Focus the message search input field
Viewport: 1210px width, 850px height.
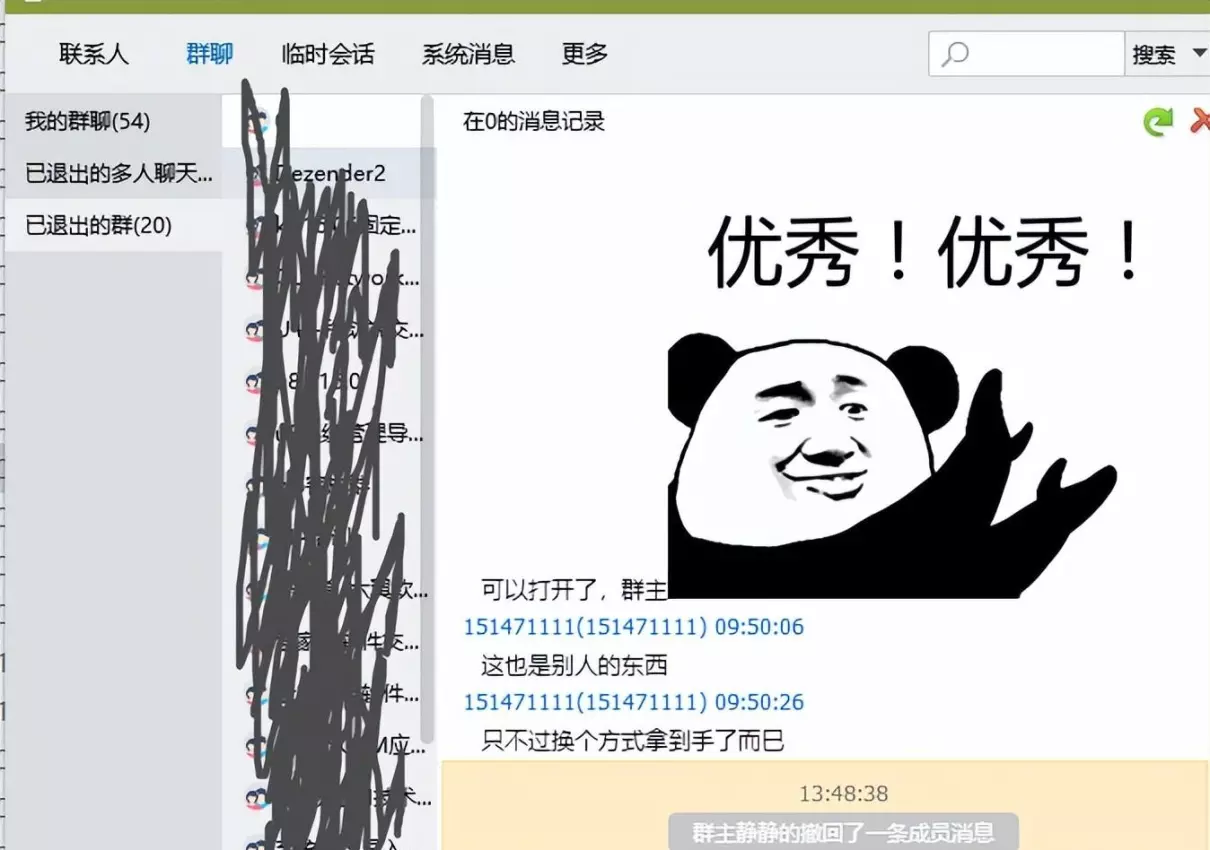(x=1027, y=54)
